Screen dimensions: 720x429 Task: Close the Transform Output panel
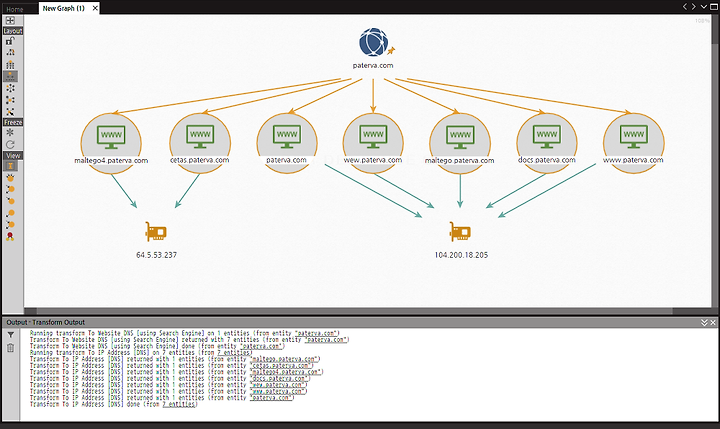pyautogui.click(x=713, y=323)
